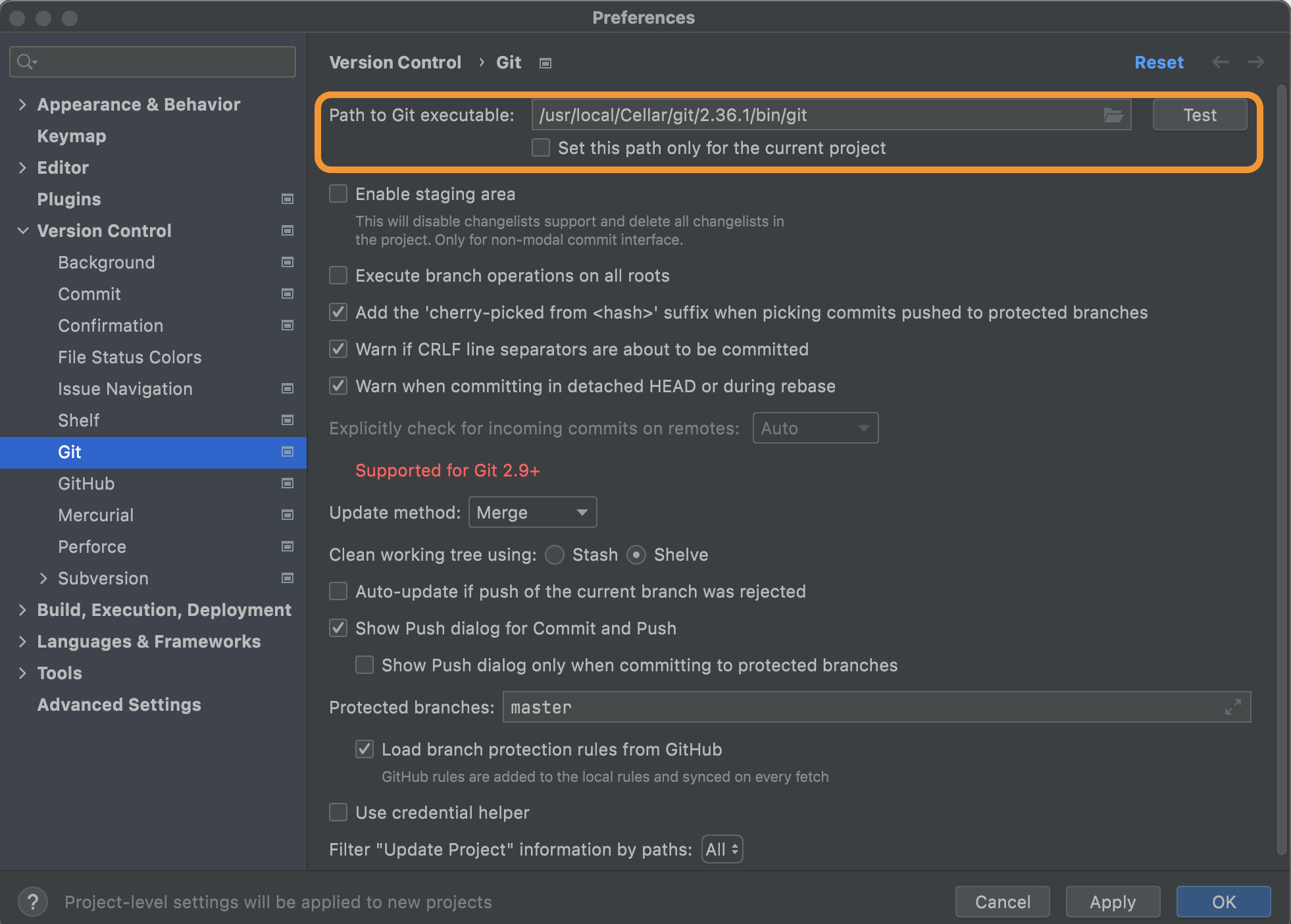
Task: Expand the Appearance & Behavior section
Action: [22, 105]
